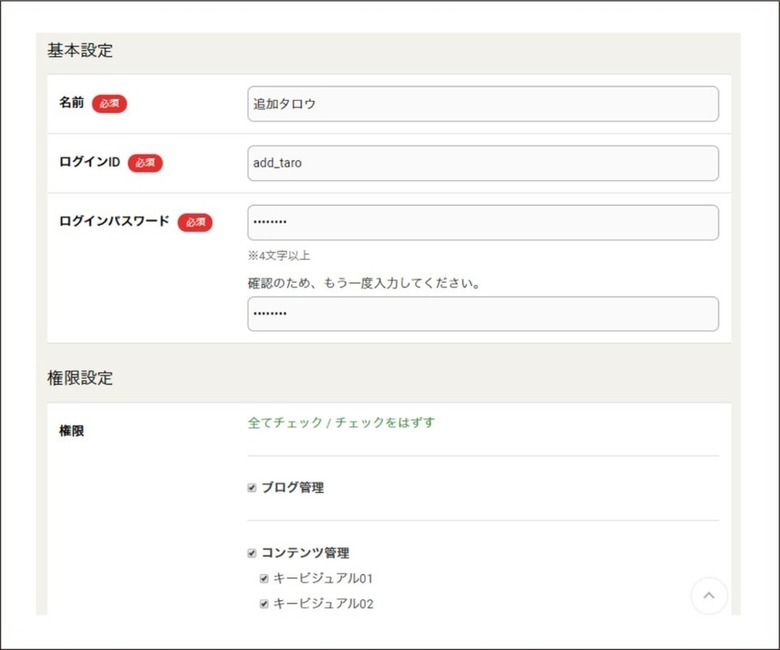Uncheck the ブログ管理 checkbox
The width and height of the screenshot is (780, 650).
coord(252,488)
